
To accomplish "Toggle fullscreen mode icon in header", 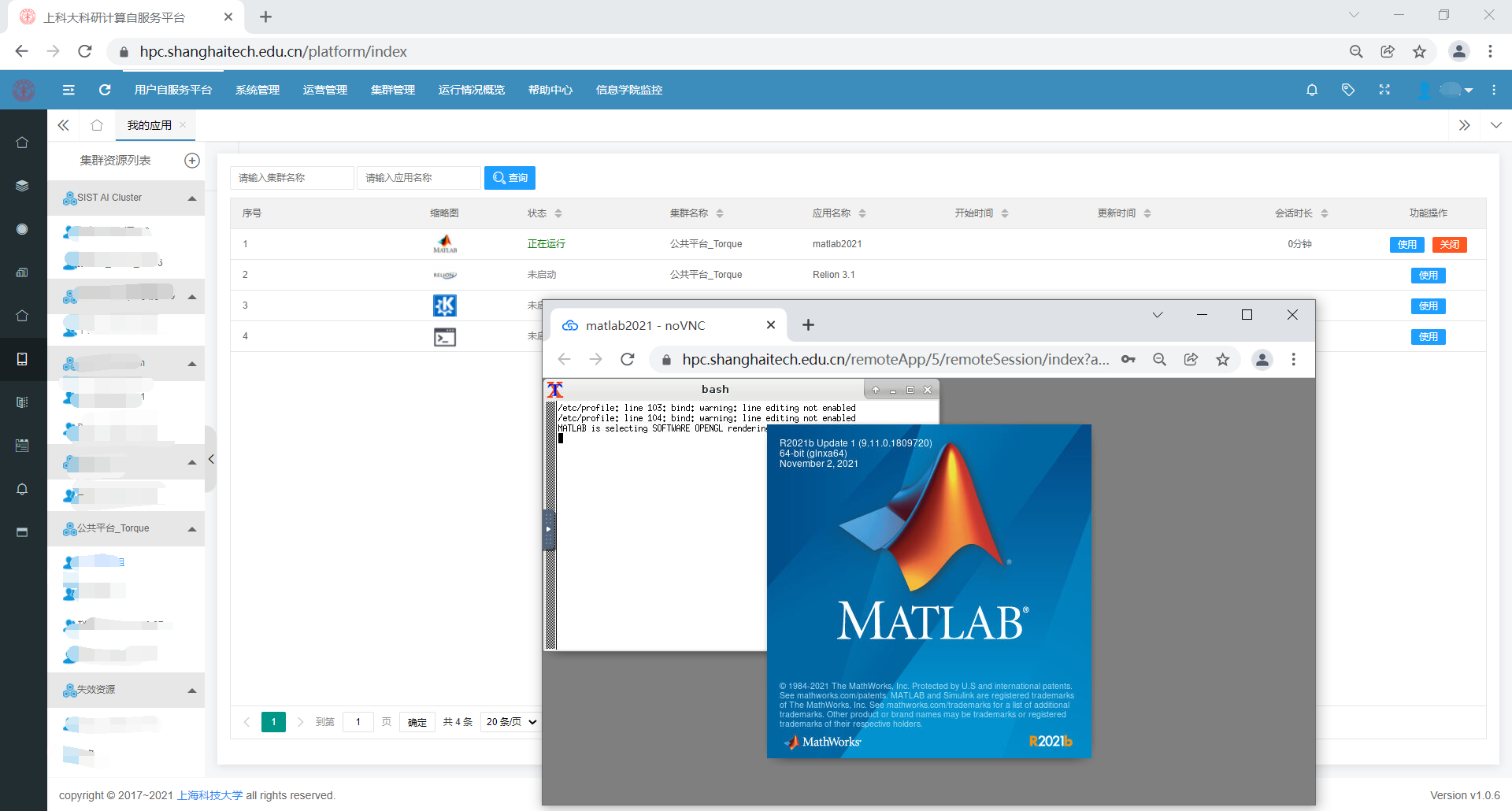I will pyautogui.click(x=1384, y=90).
